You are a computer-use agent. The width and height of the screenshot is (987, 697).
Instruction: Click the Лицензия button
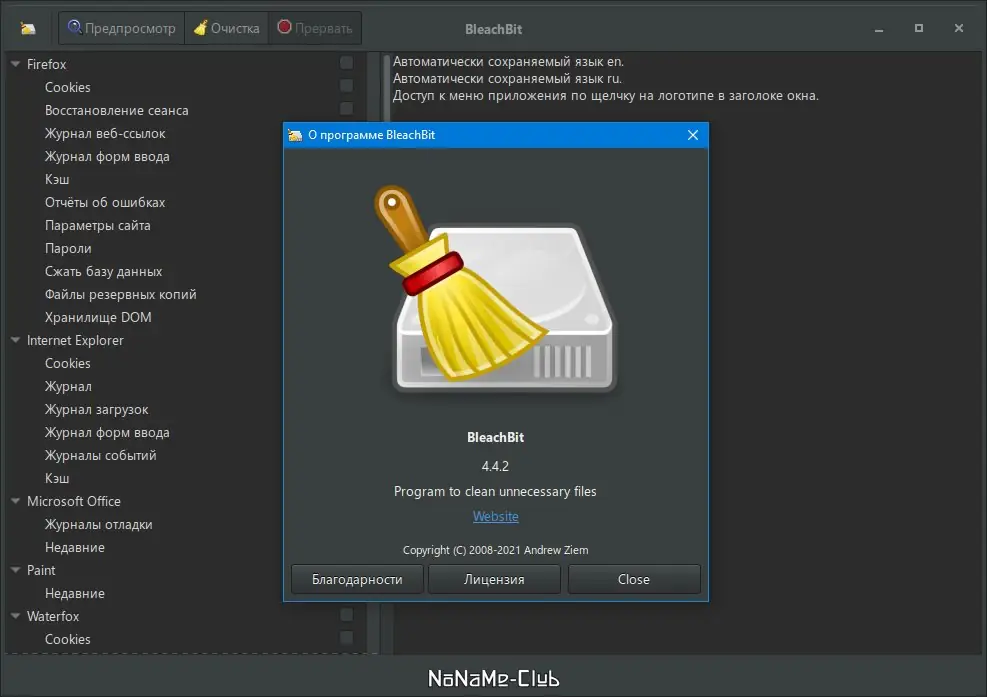494,579
